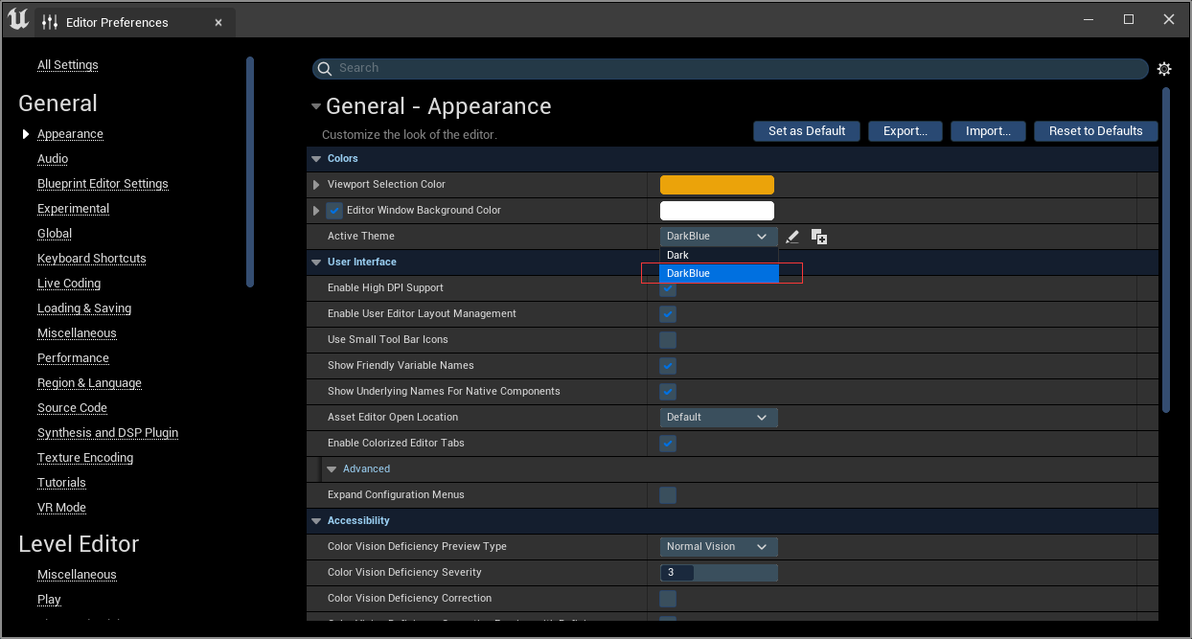Image resolution: width=1192 pixels, height=639 pixels.
Task: Open Keyboard Shortcuts settings page
Action: [x=92, y=258]
